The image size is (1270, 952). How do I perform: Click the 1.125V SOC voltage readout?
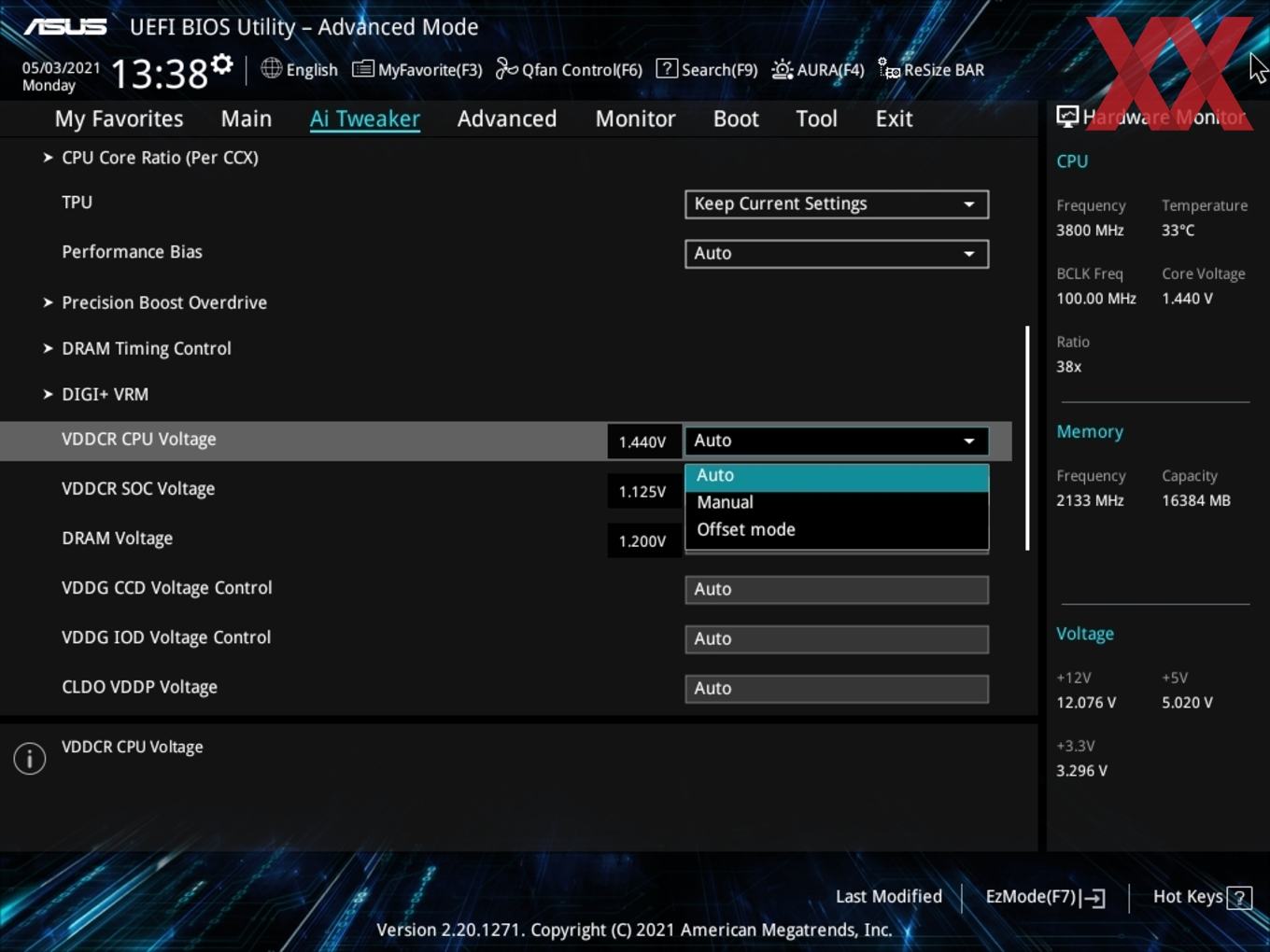tap(642, 491)
